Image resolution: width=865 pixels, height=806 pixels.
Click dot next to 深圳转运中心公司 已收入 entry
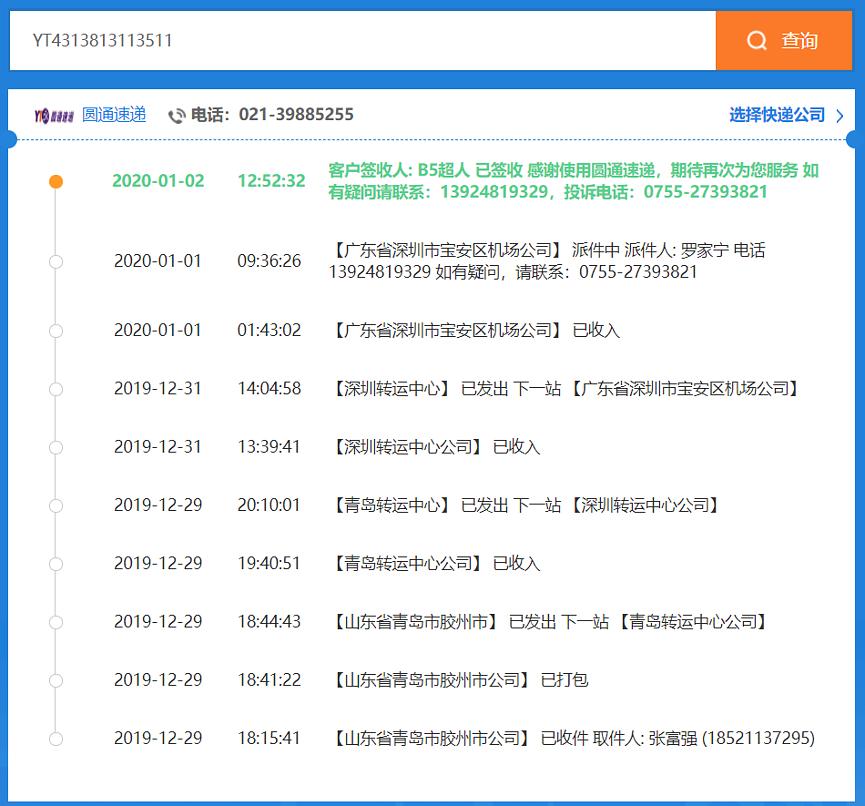tap(56, 447)
